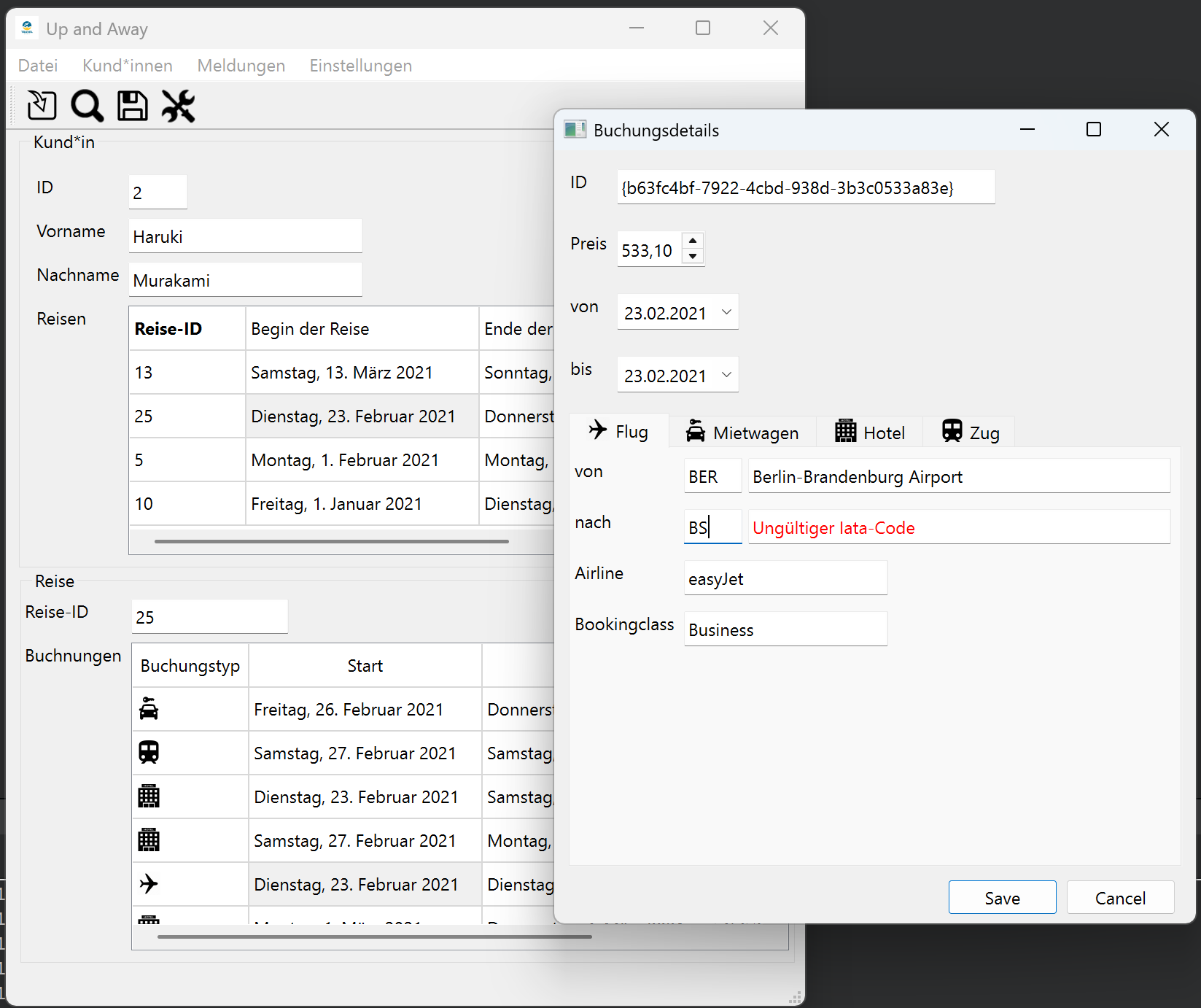Decrease the Preis value with down arrow

tap(693, 257)
